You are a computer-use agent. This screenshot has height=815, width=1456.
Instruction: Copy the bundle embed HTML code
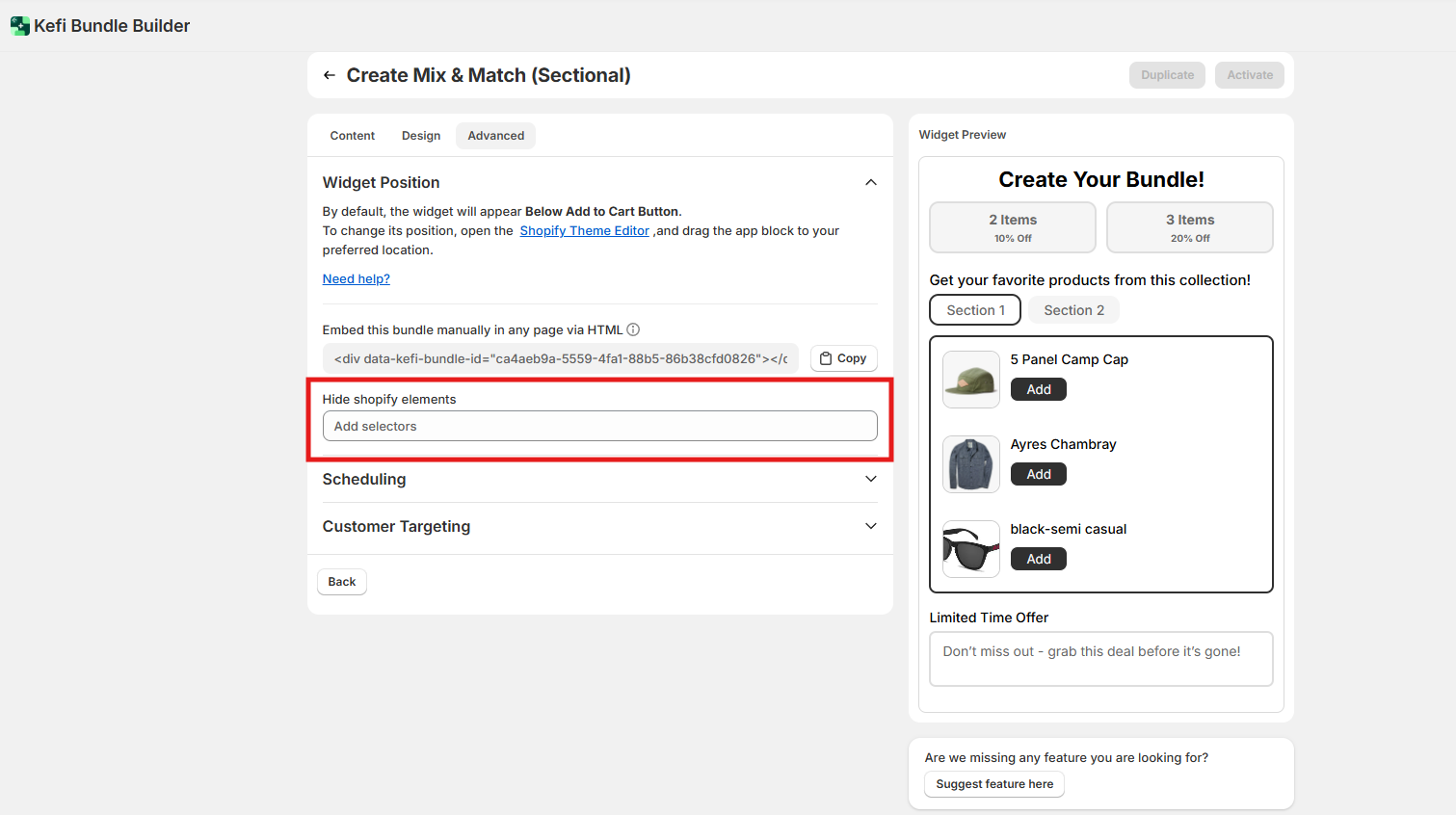click(x=843, y=358)
